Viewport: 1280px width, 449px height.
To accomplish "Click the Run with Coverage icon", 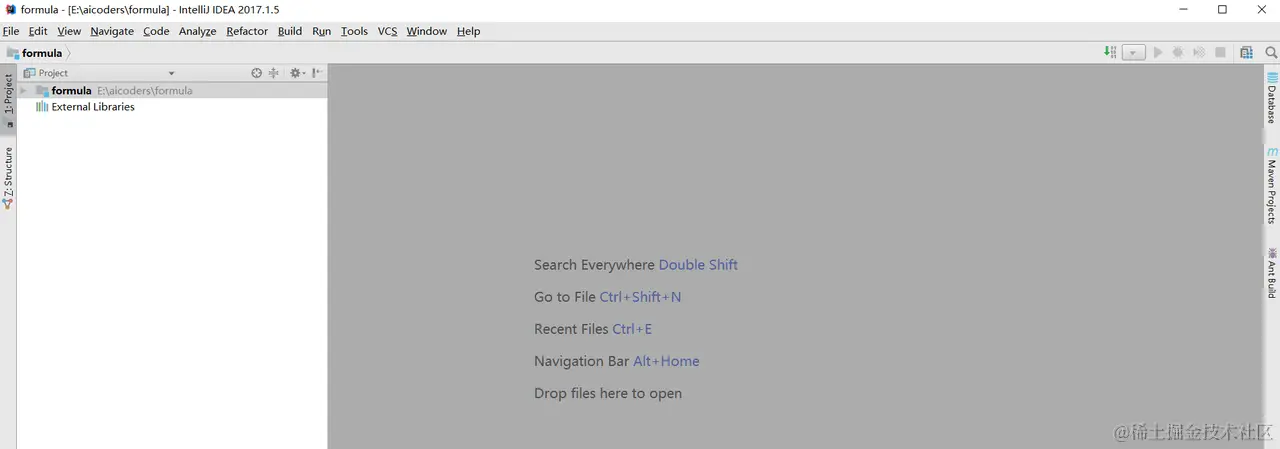I will click(1199, 53).
